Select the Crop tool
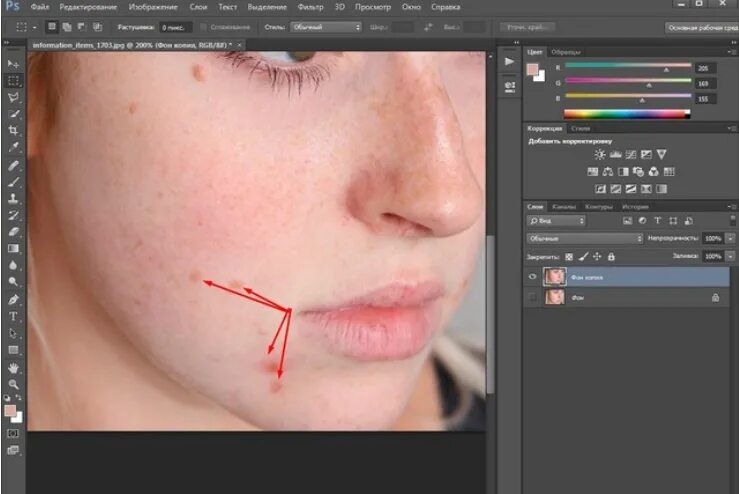 click(13, 130)
